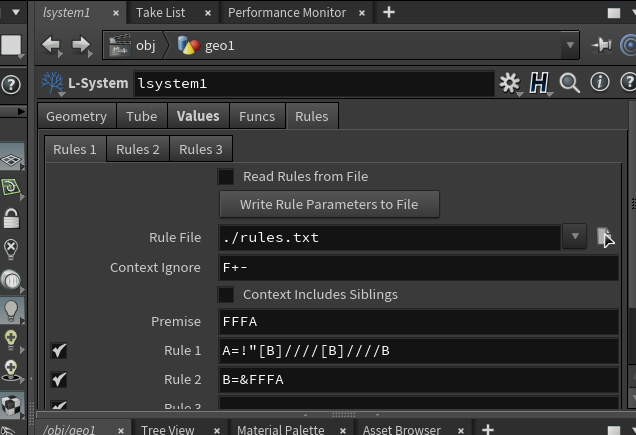Click the lit lightbulb icon in the sidebar
This screenshot has height=435, width=636.
point(11,311)
